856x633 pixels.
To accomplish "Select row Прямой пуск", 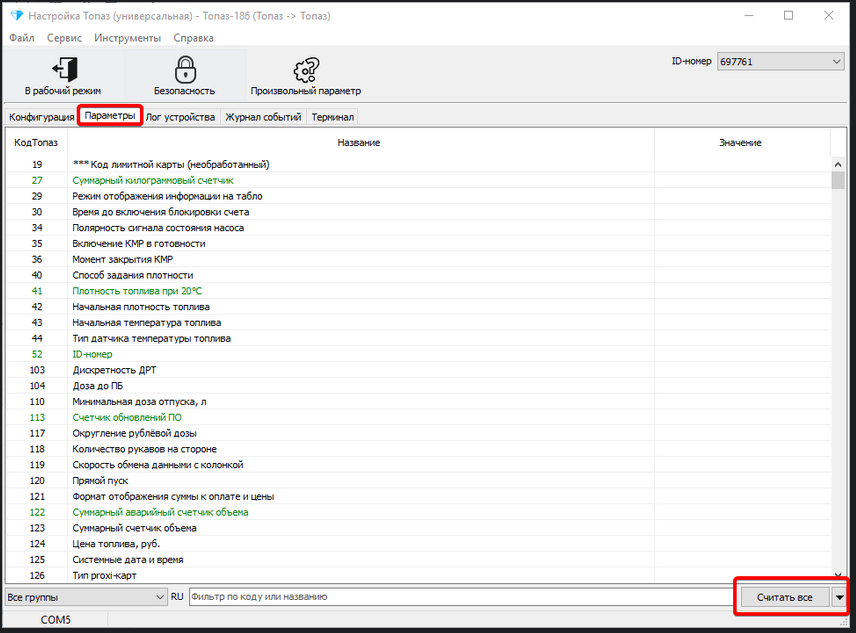I will click(x=418, y=481).
